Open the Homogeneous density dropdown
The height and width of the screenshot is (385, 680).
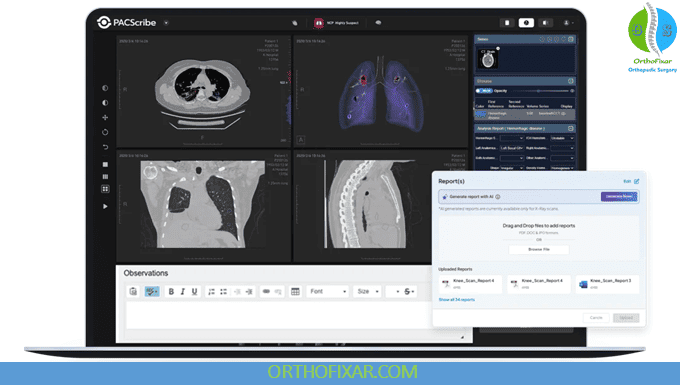(x=562, y=168)
